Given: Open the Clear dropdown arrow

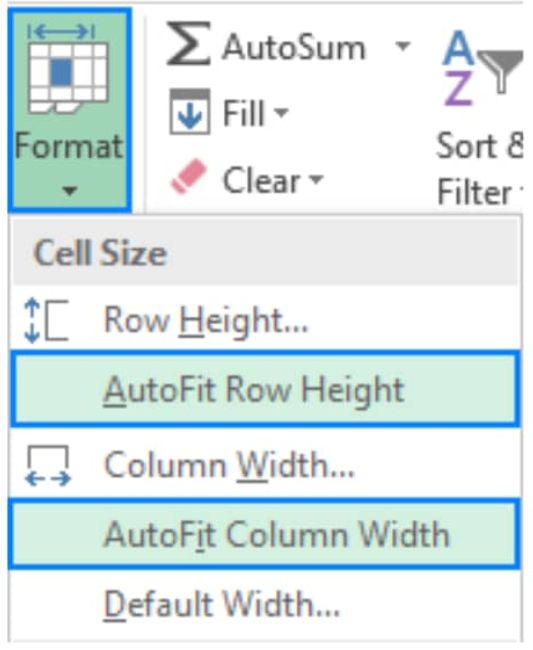Looking at the screenshot, I should click(316, 179).
